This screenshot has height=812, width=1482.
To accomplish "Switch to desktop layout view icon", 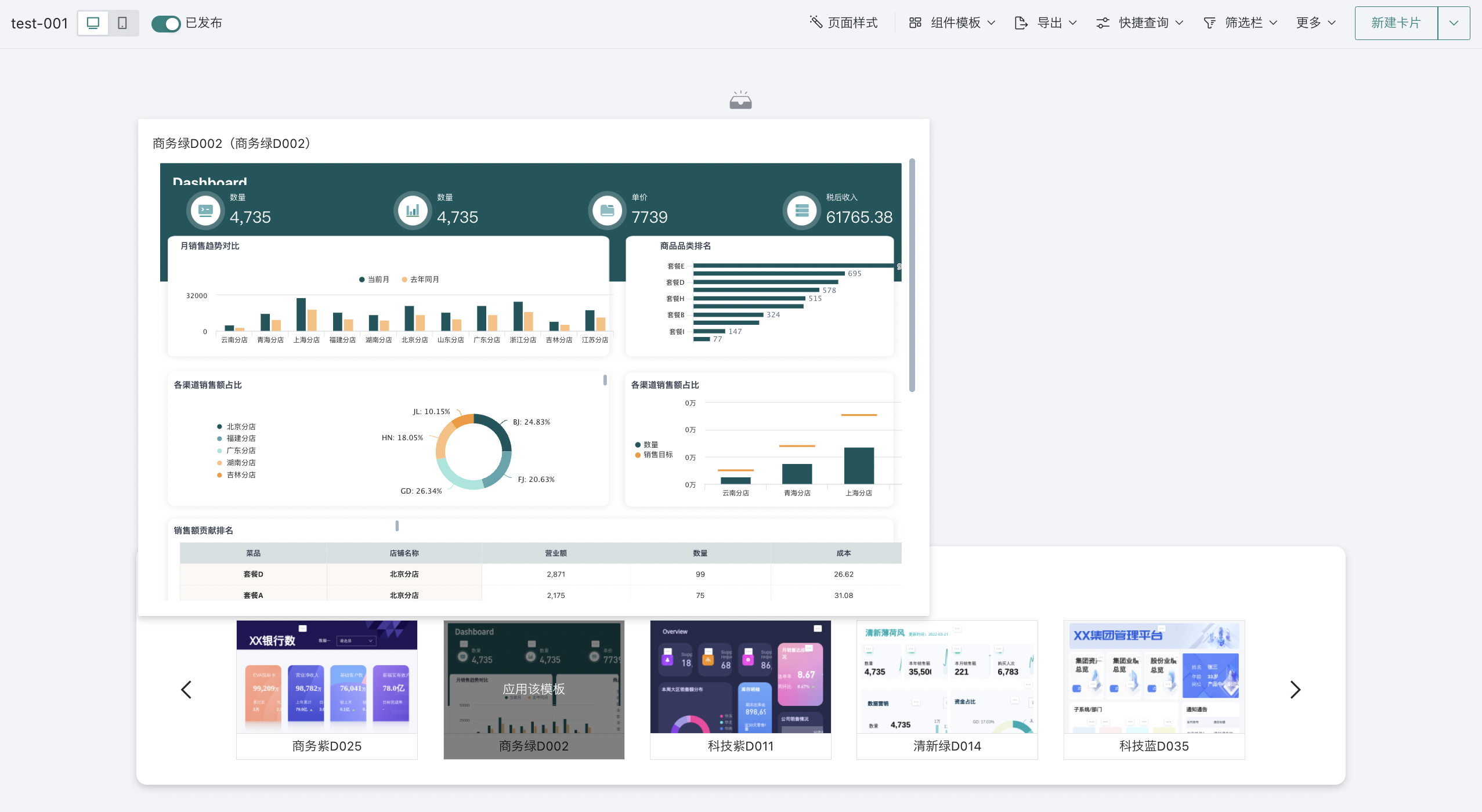I will [x=93, y=23].
